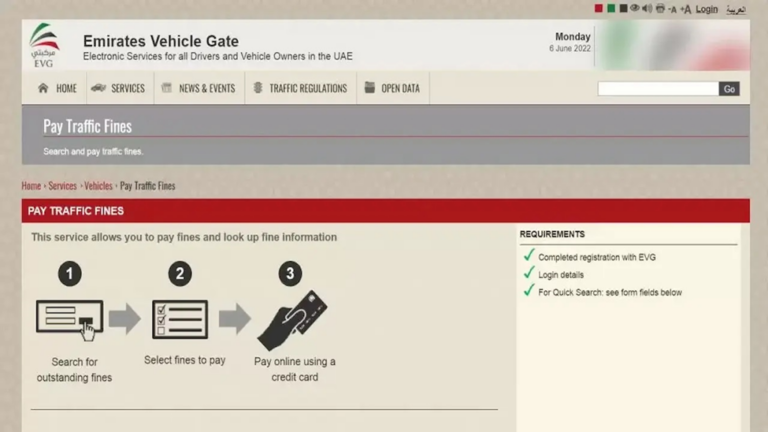Click the speaker read-aloud icon
Image resolution: width=768 pixels, height=432 pixels.
646,9
